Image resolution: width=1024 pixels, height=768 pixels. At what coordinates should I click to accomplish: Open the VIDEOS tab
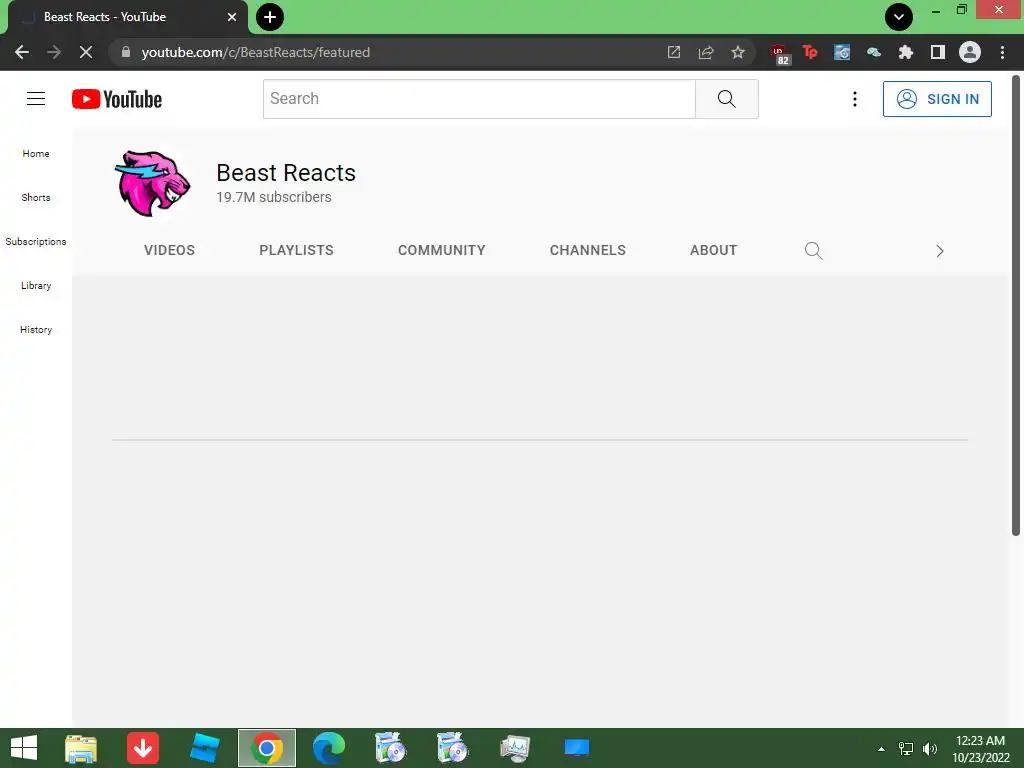coord(169,250)
